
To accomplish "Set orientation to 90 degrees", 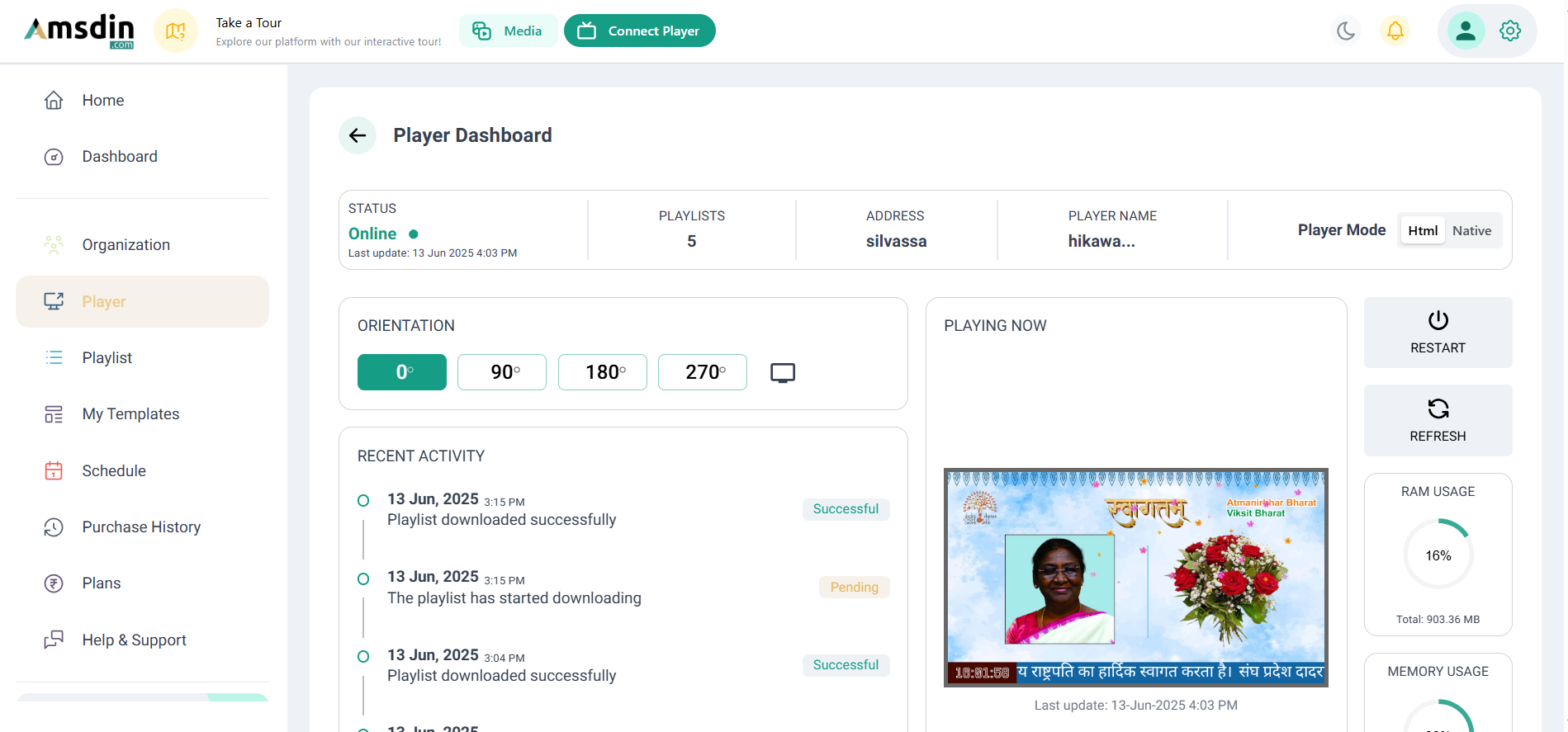I will tap(502, 372).
